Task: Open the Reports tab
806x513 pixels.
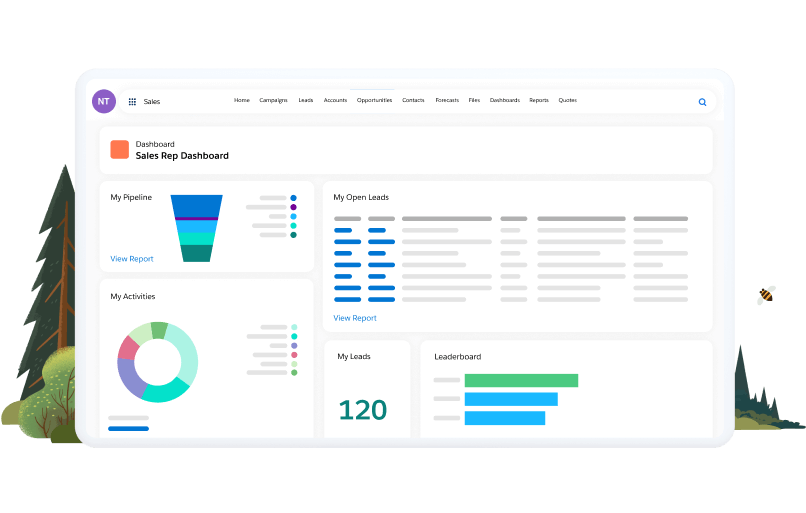Action: click(x=539, y=100)
